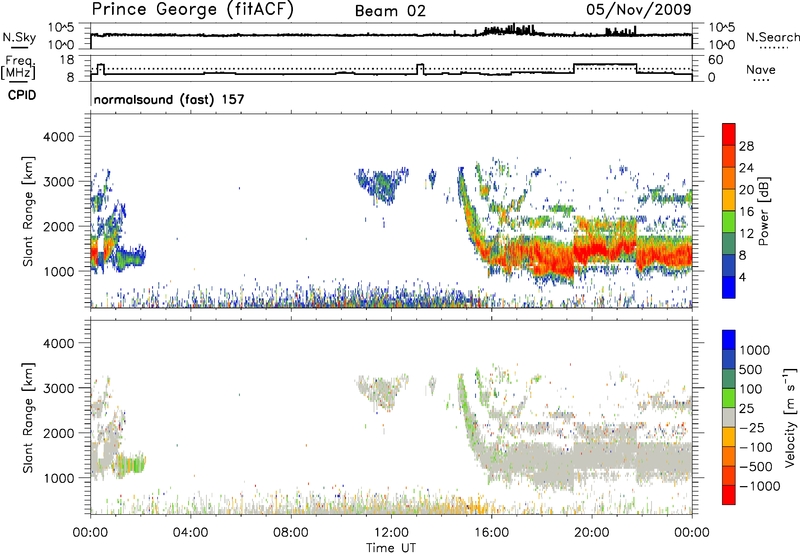Click the 3000 km tick of the power panel
Screen dimensions: 800x554
click(x=58, y=182)
